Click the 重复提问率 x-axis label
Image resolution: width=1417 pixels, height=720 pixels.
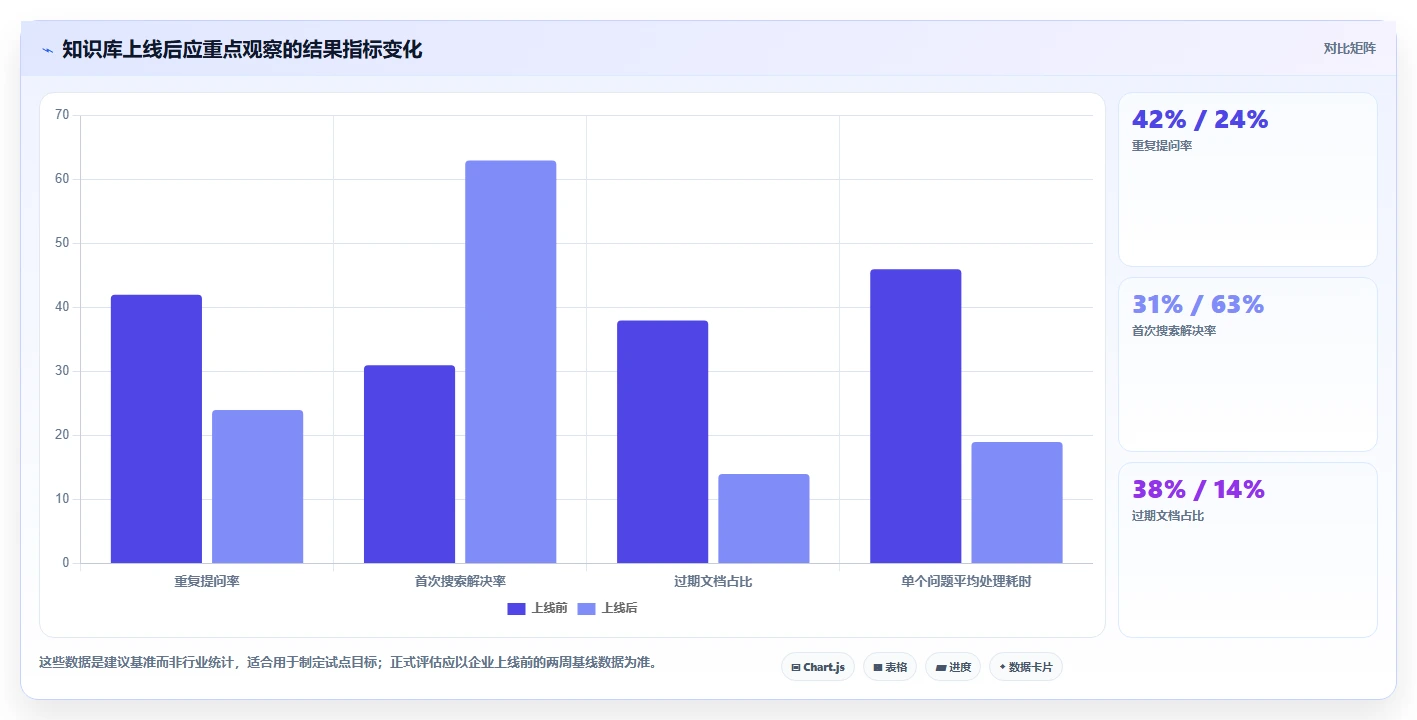[x=207, y=581]
